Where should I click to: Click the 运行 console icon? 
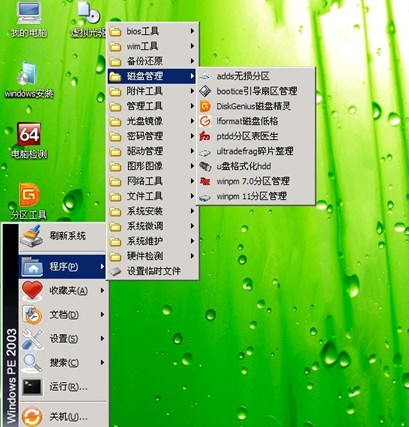pyautogui.click(x=32, y=387)
